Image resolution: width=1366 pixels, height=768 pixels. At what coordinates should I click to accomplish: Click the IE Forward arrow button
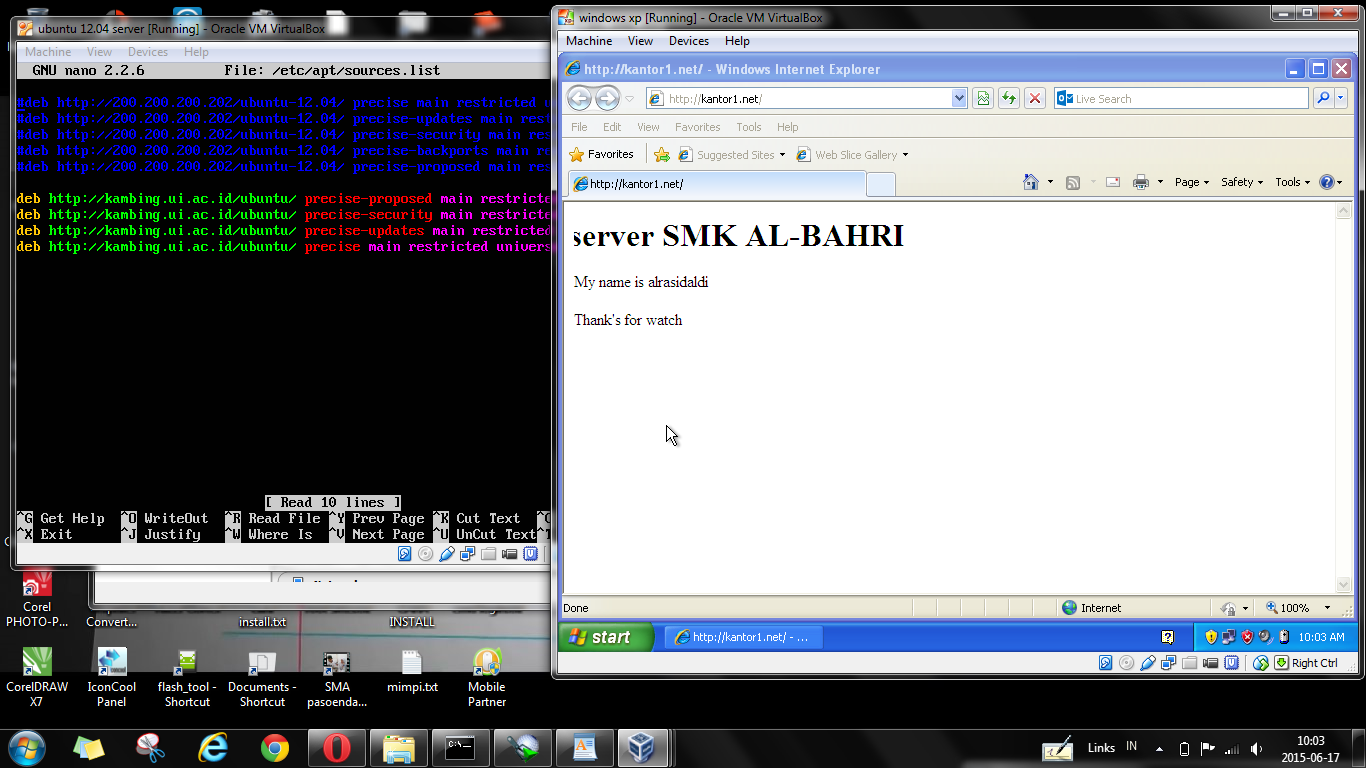point(607,98)
